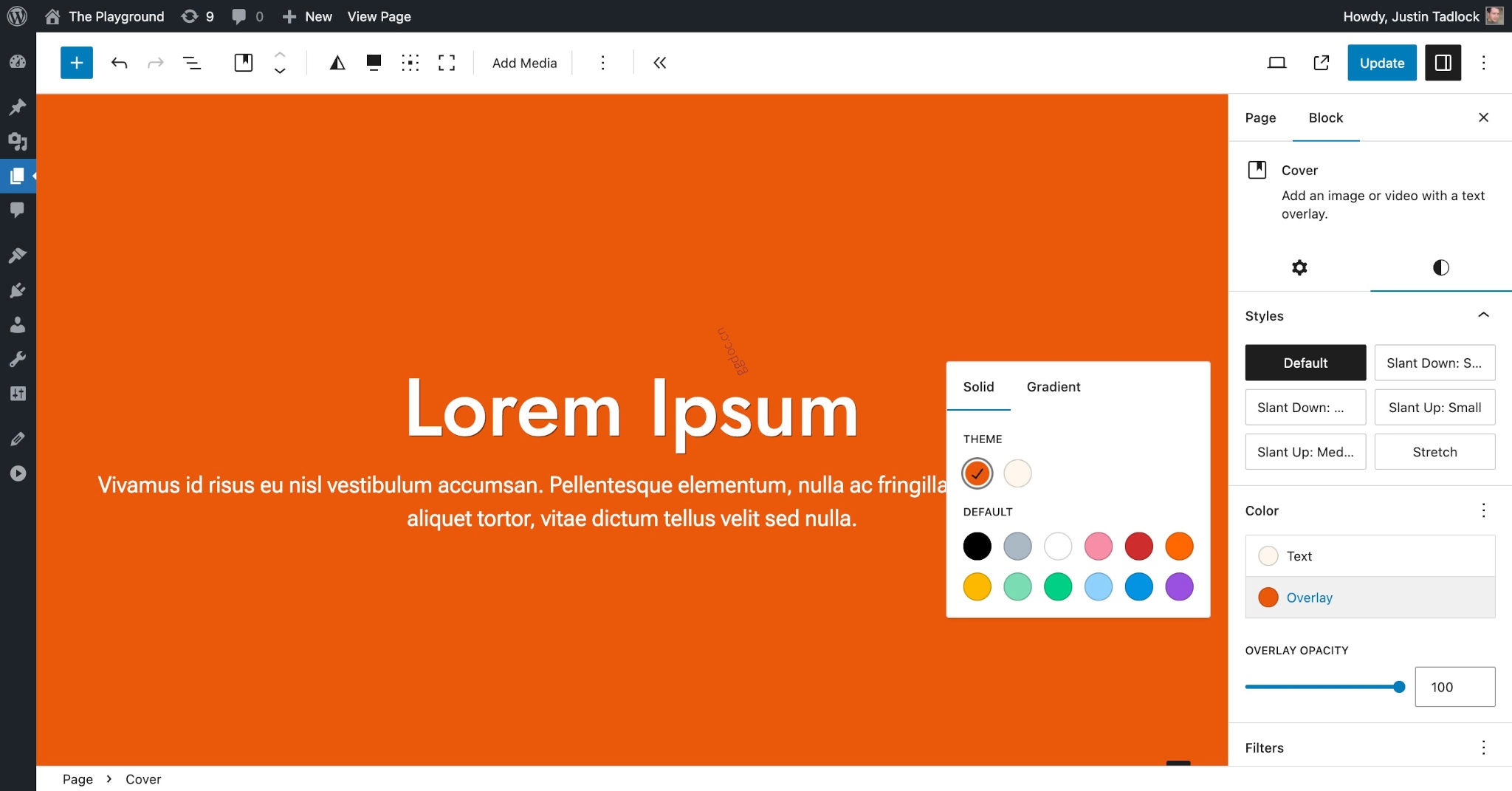1512x791 pixels.
Task: Open the block Settings gear tab
Action: pyautogui.click(x=1299, y=267)
